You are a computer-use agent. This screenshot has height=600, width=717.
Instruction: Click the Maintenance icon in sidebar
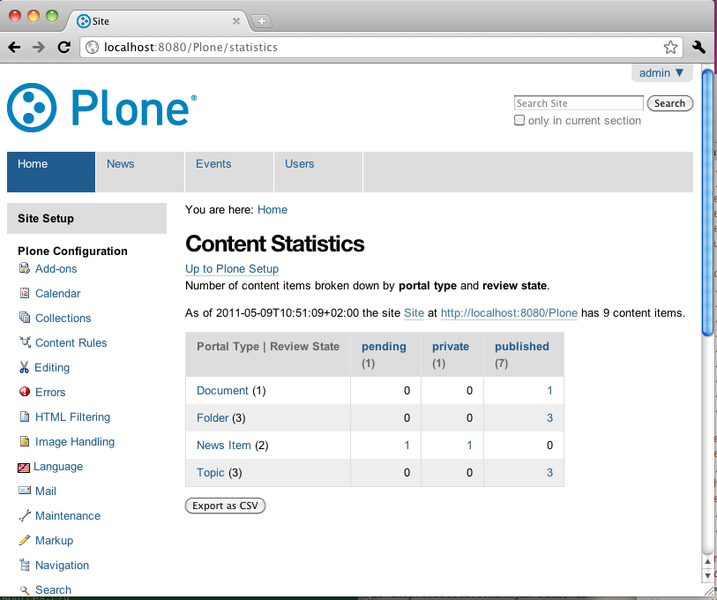[x=25, y=516]
